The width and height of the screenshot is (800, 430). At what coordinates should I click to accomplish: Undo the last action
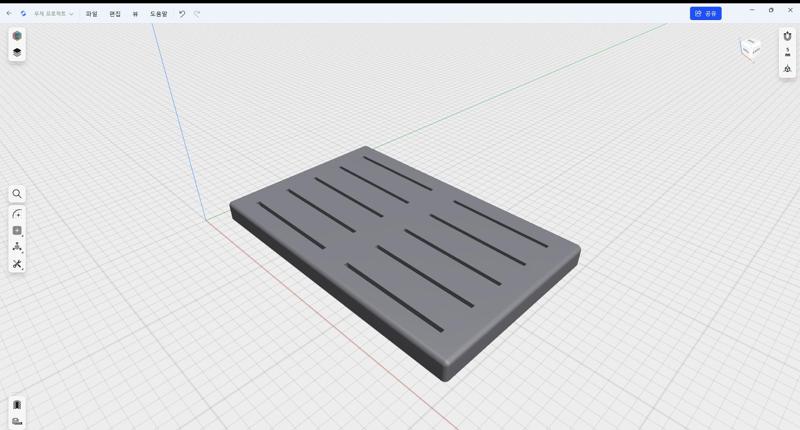[x=182, y=14]
